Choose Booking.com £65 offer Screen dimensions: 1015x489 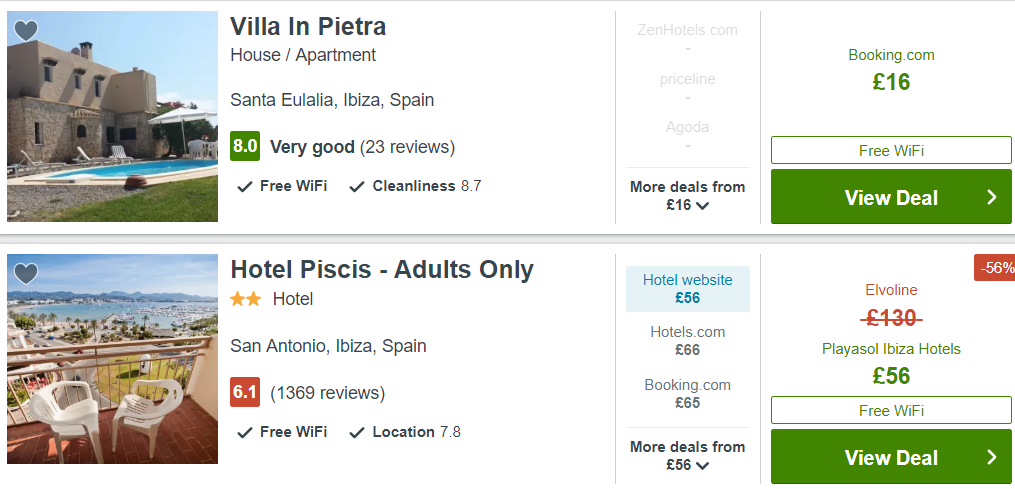click(x=687, y=394)
